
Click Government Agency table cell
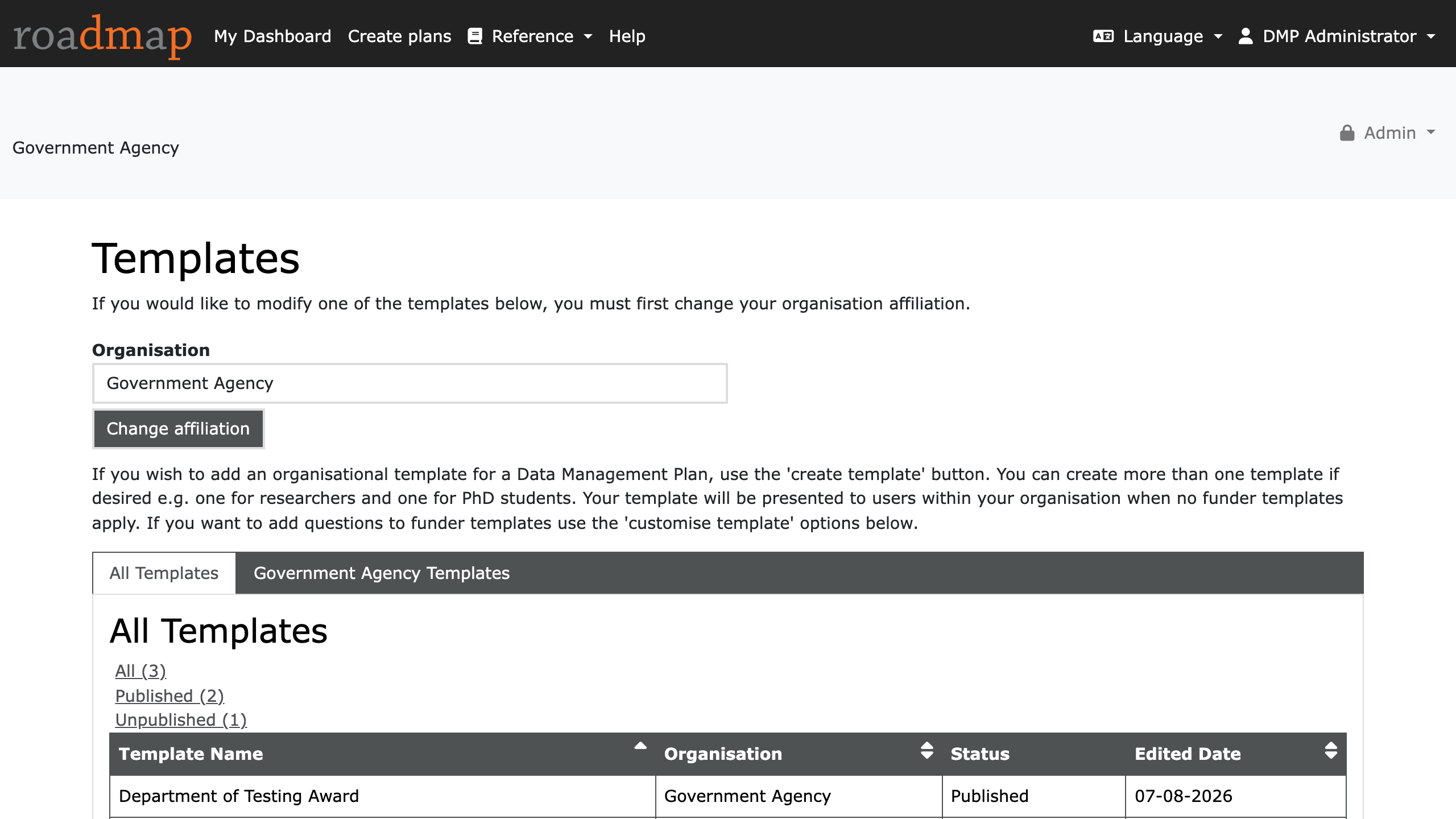coord(799,796)
